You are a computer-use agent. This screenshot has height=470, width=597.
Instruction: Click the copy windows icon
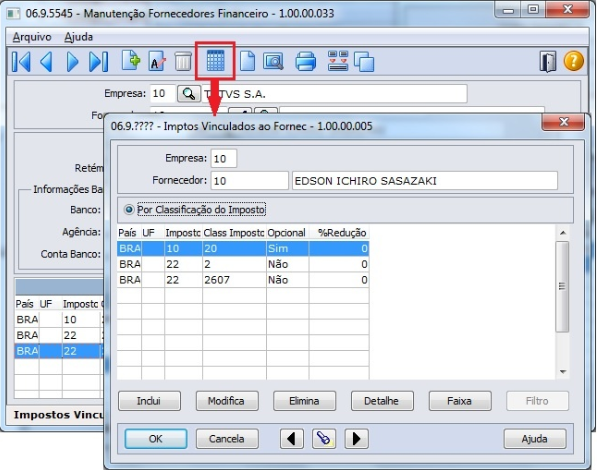(x=364, y=62)
